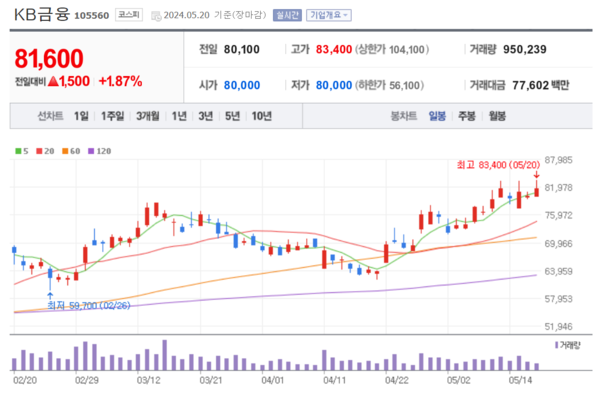Click the red 20-day moving average legend
Image resolution: width=600 pixels, height=393 pixels.
(x=45, y=151)
